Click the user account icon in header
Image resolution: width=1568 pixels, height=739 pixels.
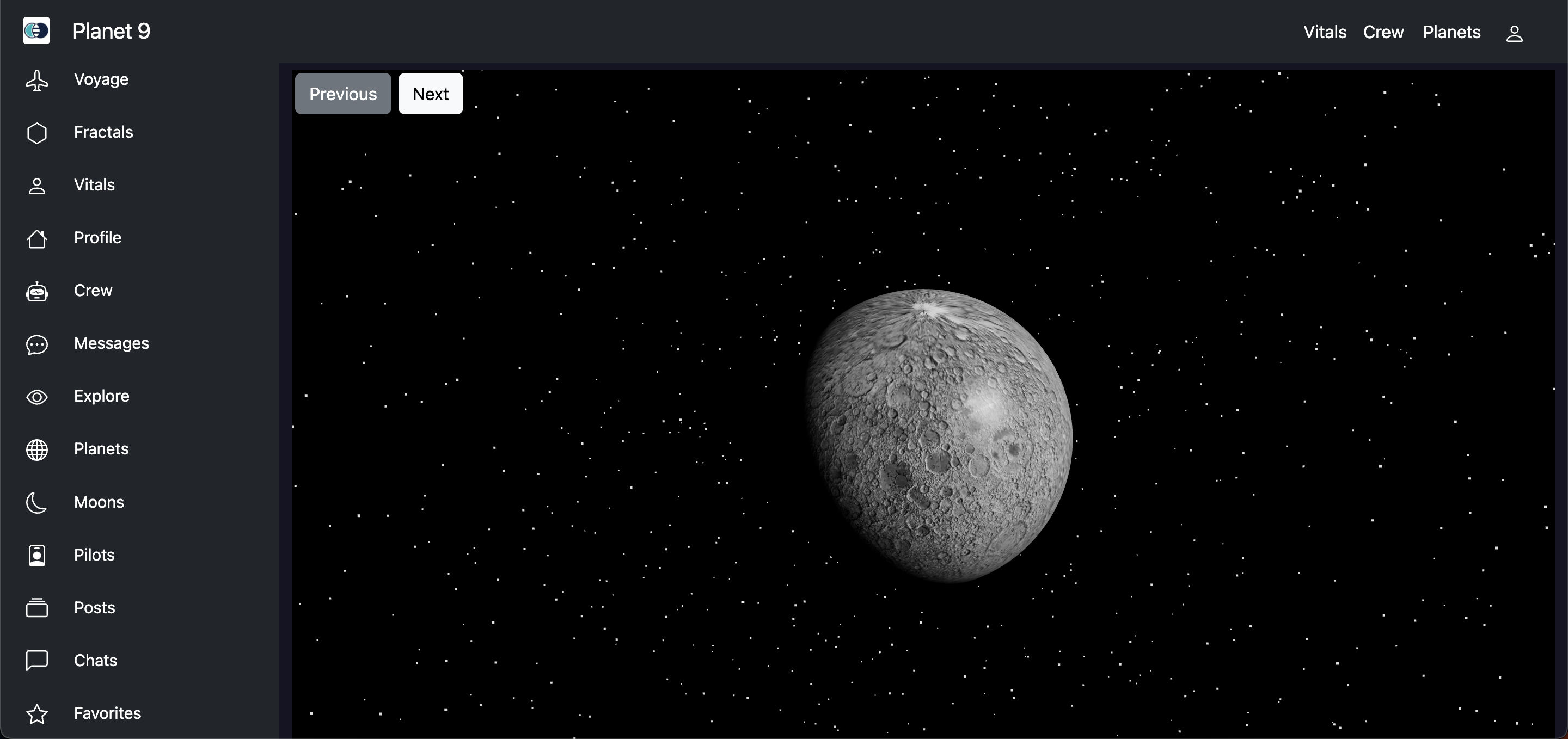[1515, 33]
